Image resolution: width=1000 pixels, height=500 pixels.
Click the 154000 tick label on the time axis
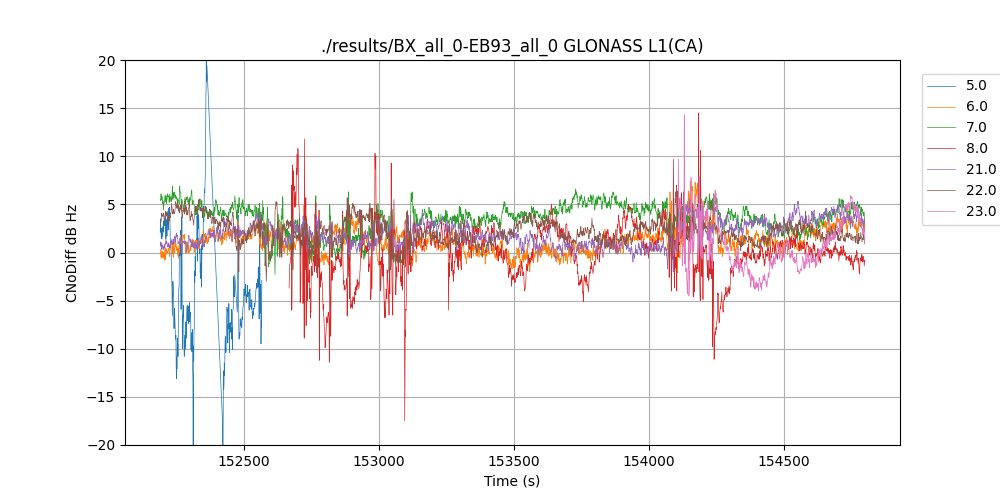pyautogui.click(x=649, y=462)
